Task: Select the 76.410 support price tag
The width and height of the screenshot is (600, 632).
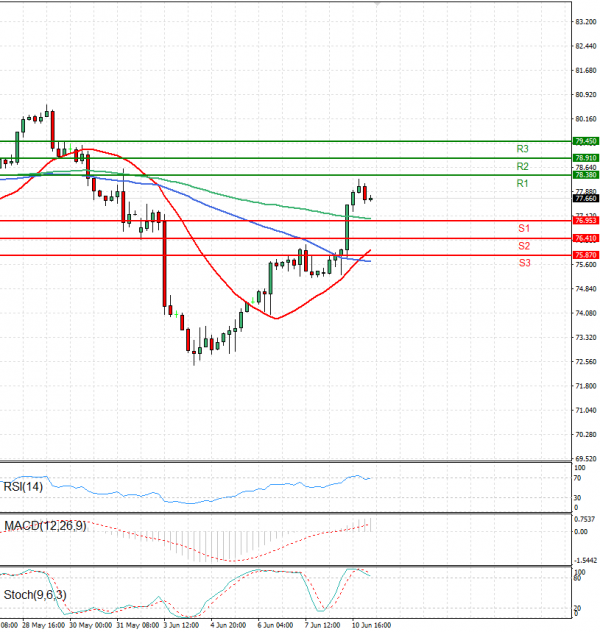Action: [585, 238]
